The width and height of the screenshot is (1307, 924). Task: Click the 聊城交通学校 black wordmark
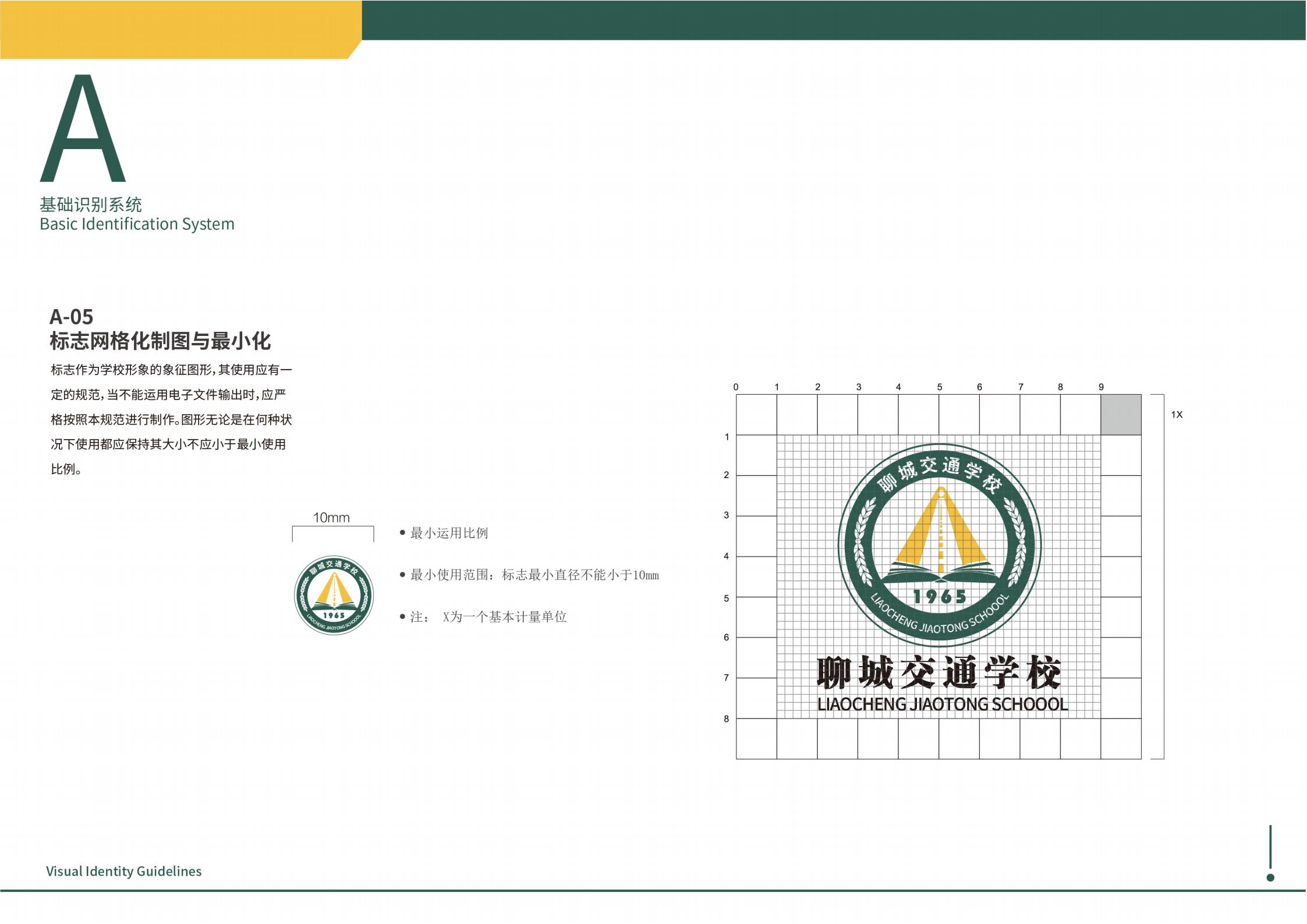pos(938,672)
